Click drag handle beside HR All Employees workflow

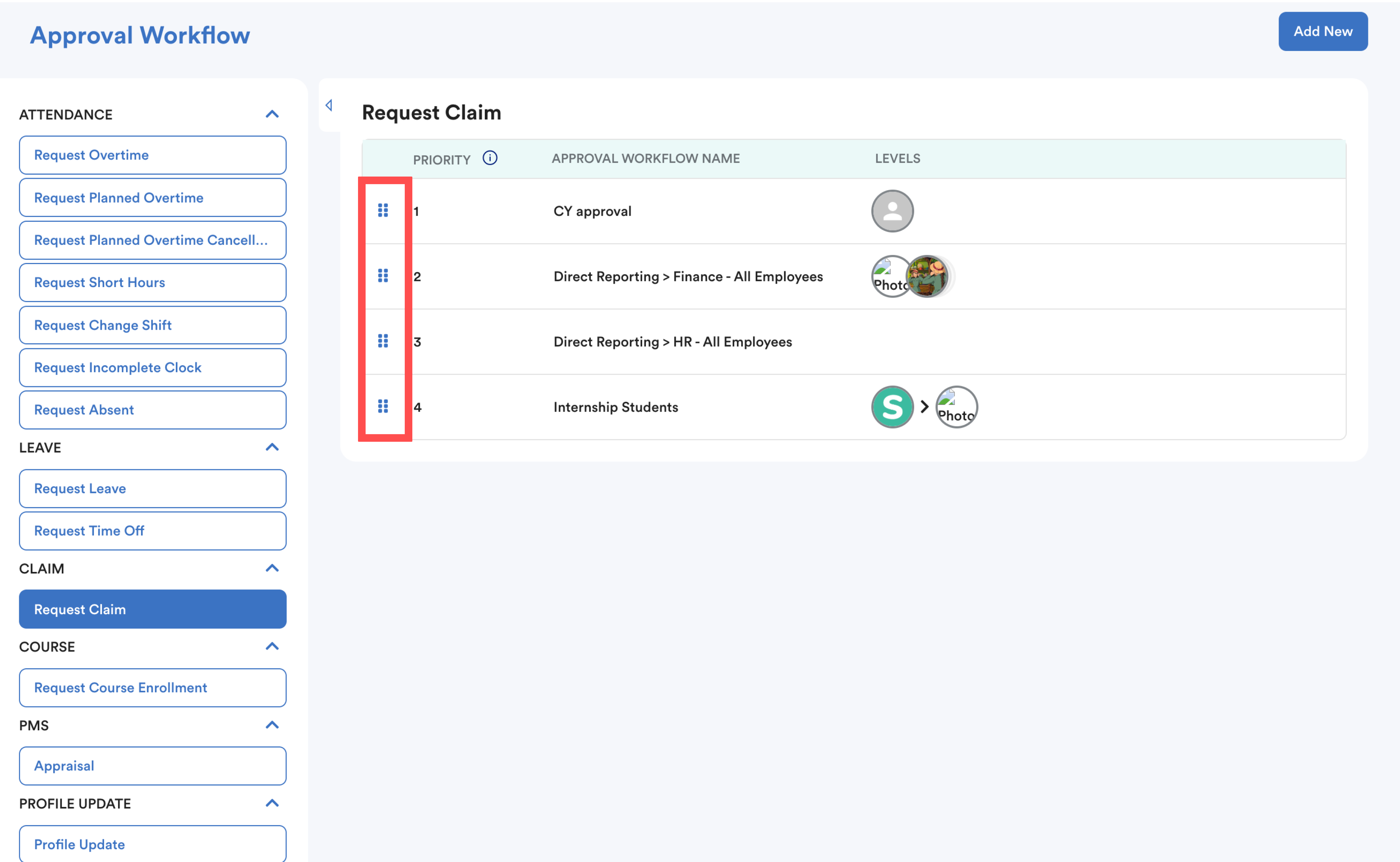383,341
